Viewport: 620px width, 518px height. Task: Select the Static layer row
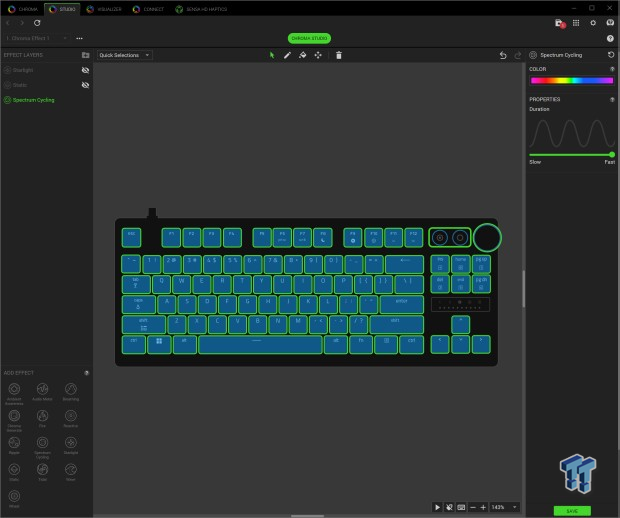coord(47,85)
